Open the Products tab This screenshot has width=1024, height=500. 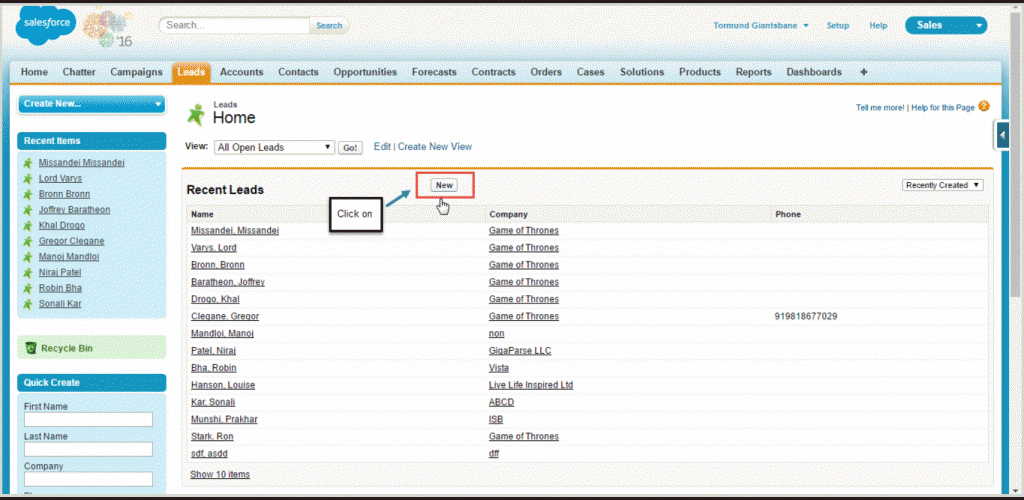[x=699, y=72]
